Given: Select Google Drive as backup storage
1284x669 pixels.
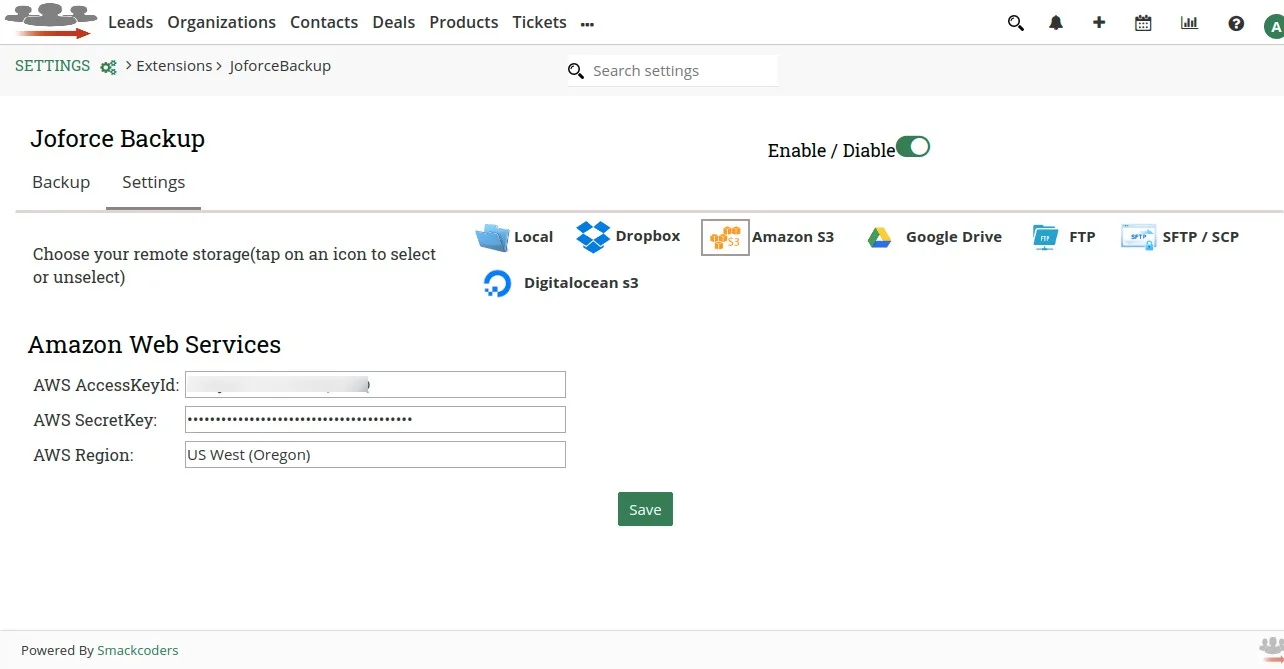Looking at the screenshot, I should coord(879,236).
